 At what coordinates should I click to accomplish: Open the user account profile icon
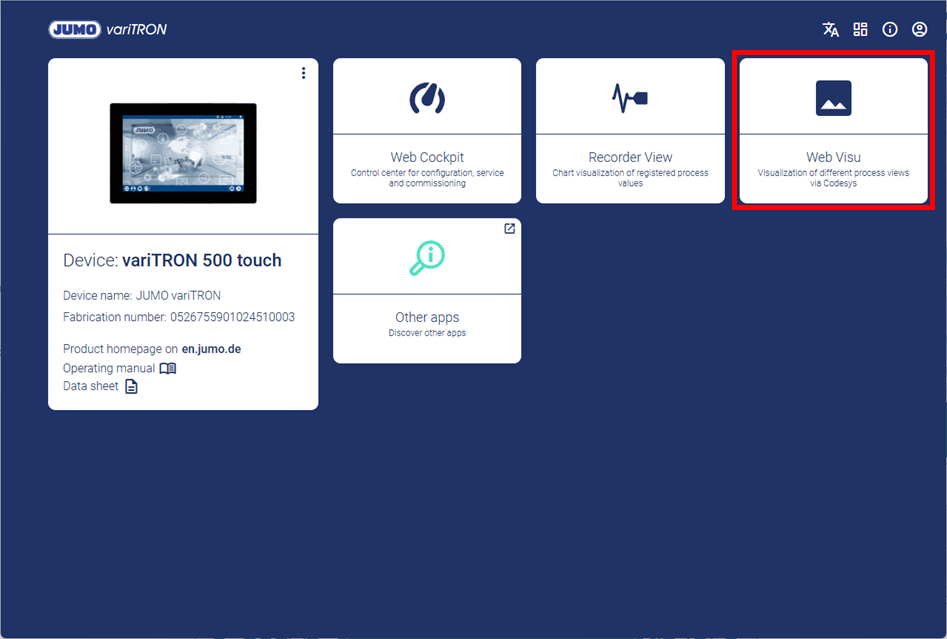click(920, 29)
